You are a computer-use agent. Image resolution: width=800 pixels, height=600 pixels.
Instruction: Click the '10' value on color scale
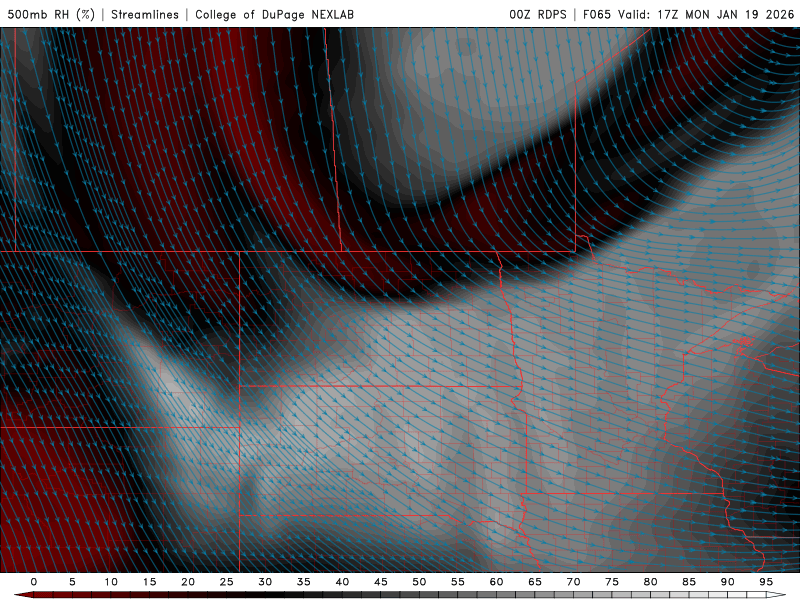[111, 582]
